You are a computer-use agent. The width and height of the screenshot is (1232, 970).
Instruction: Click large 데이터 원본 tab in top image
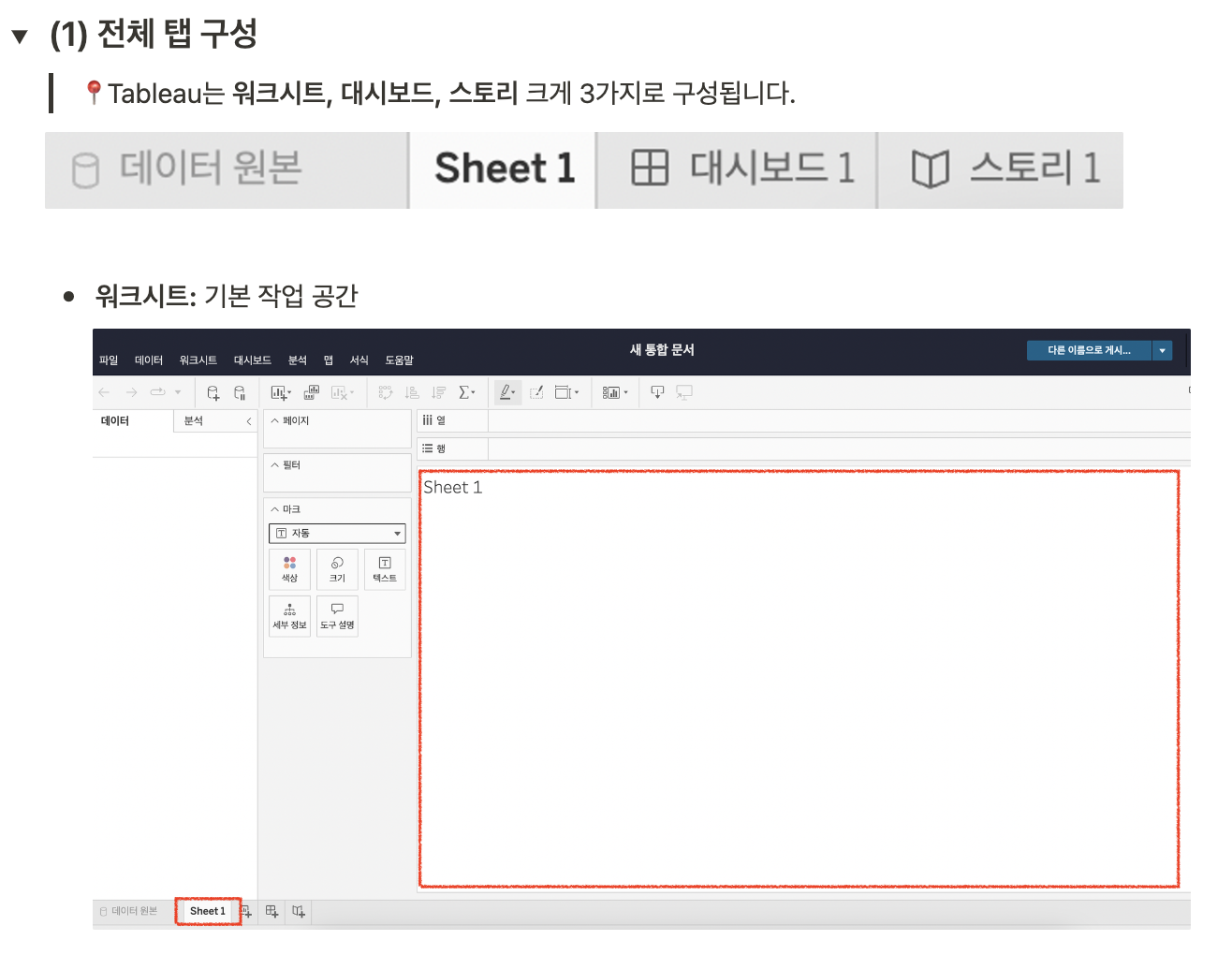226,170
